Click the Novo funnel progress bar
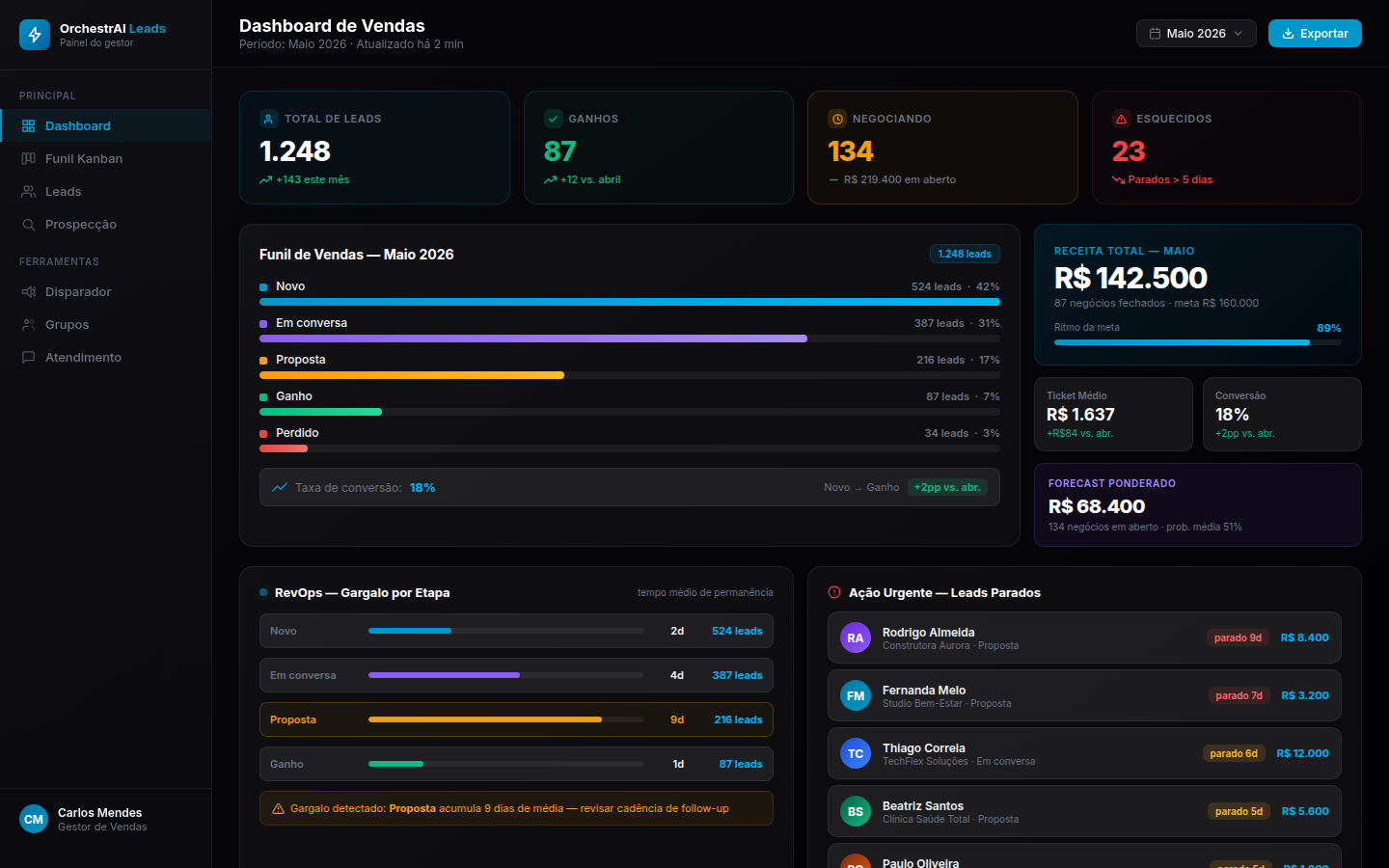 [630, 302]
